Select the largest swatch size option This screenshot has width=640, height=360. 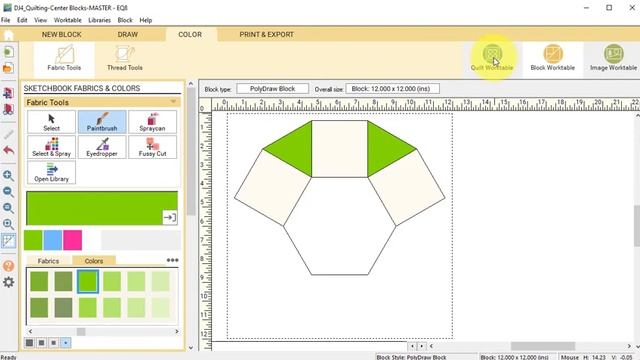tap(29, 343)
